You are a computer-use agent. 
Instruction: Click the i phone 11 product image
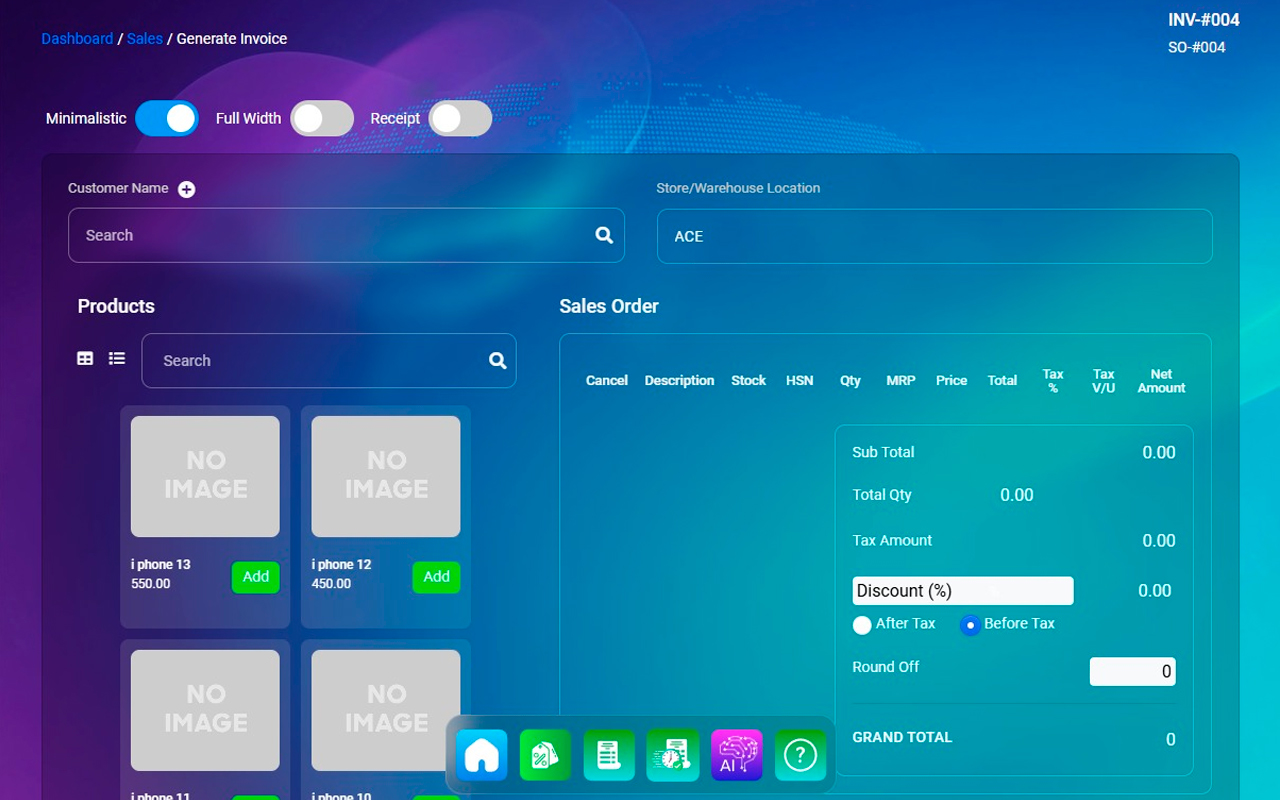tap(205, 710)
